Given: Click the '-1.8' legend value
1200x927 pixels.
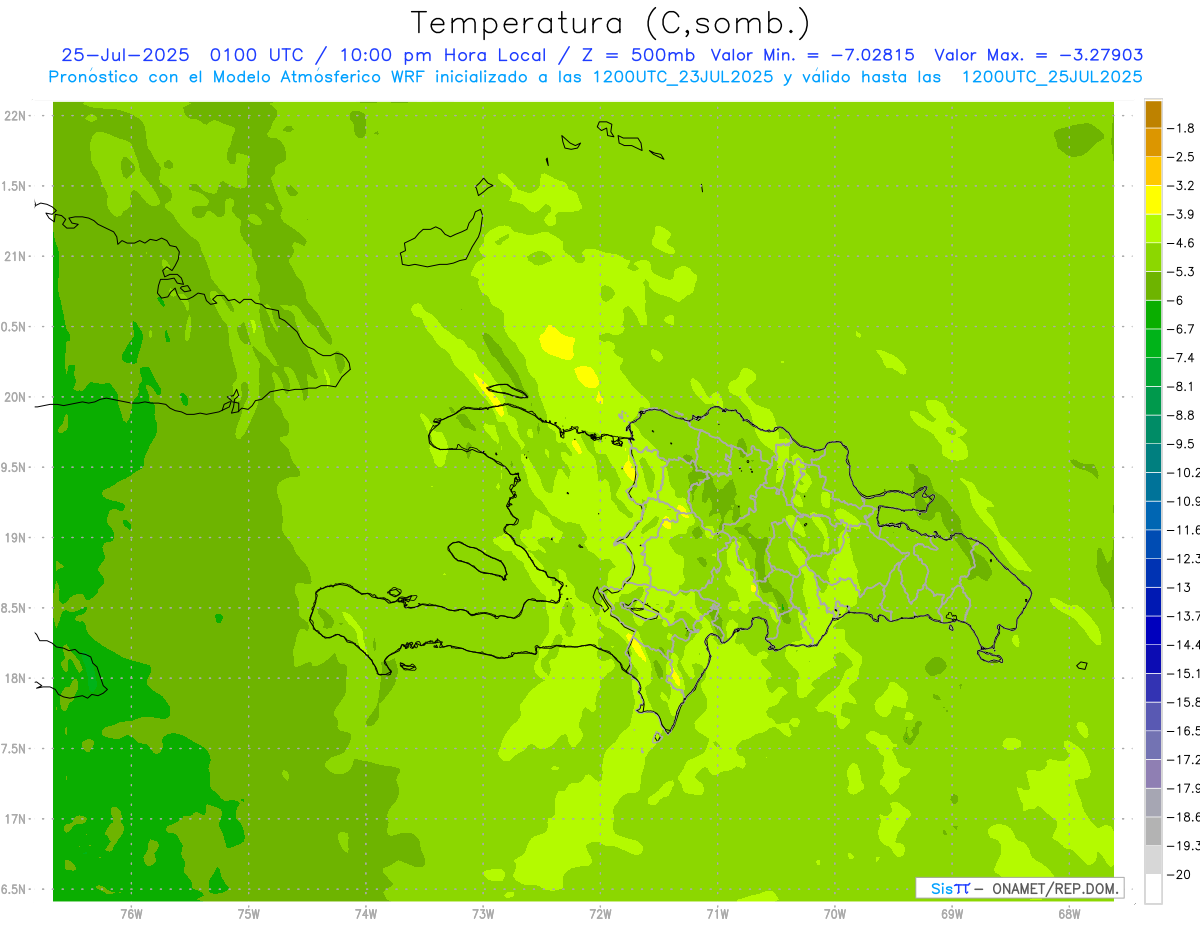Looking at the screenshot, I should pos(1181,128).
